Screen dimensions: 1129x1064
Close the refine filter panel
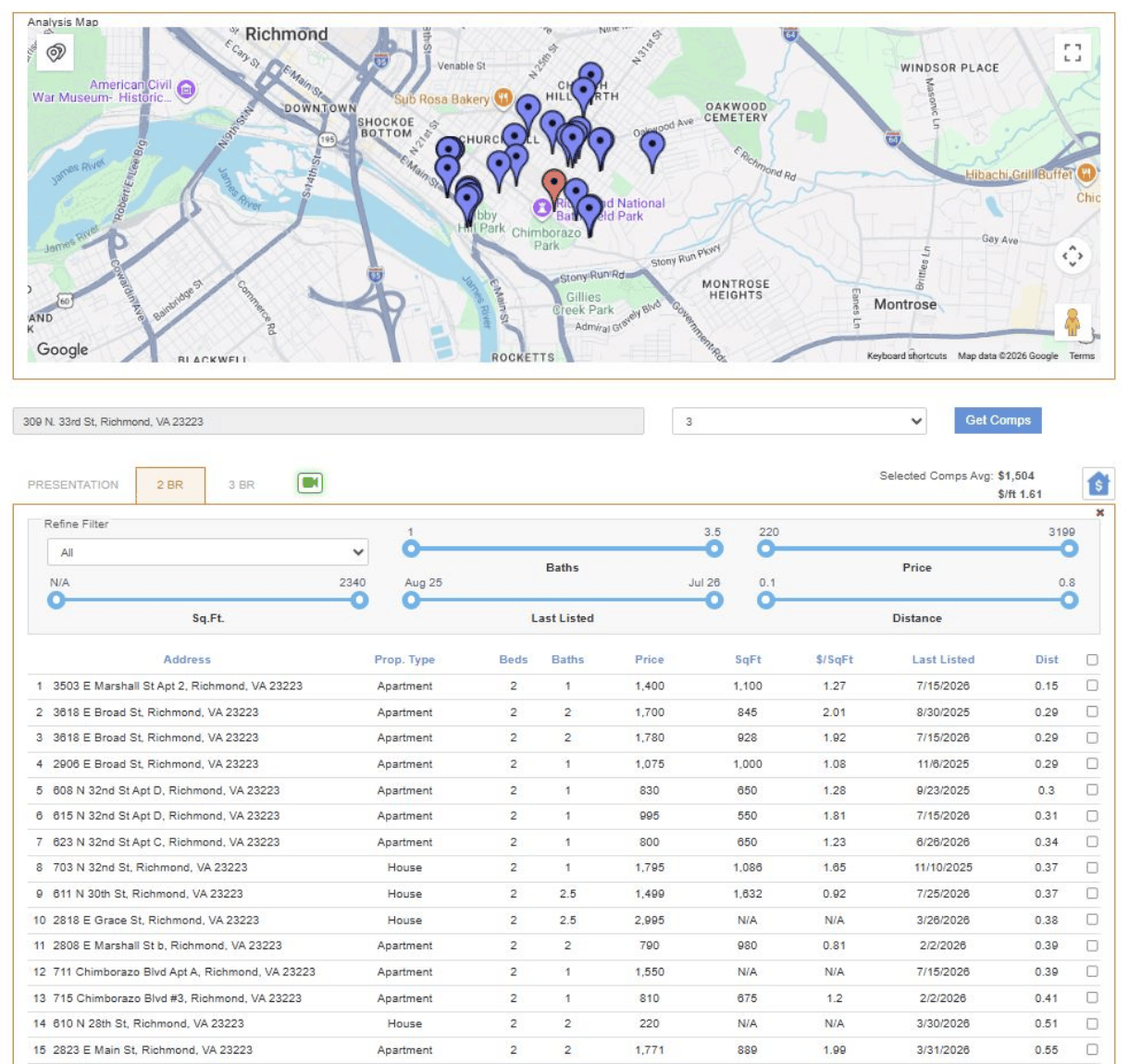click(x=1099, y=513)
